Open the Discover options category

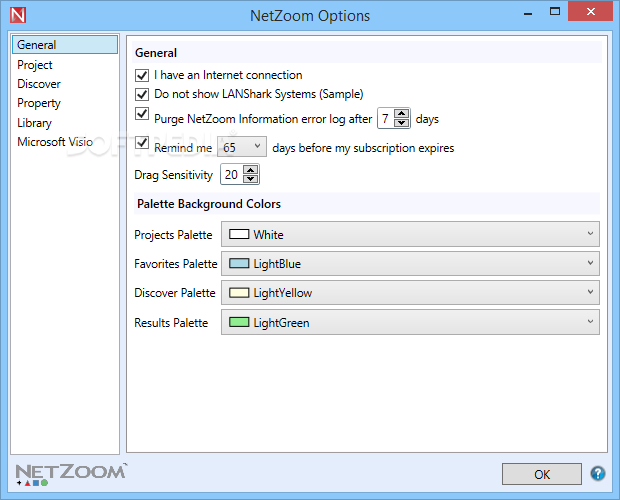click(x=39, y=84)
